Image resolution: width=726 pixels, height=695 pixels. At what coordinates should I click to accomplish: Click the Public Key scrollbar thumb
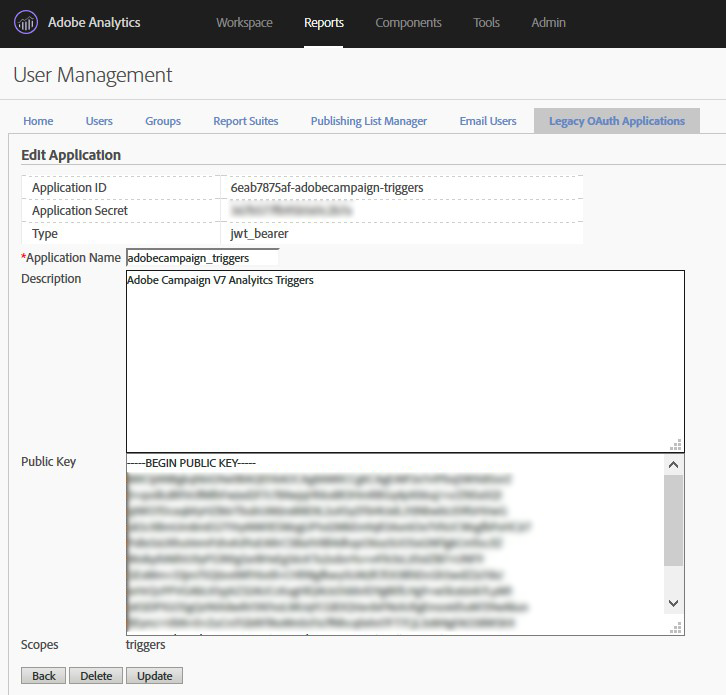click(x=673, y=520)
